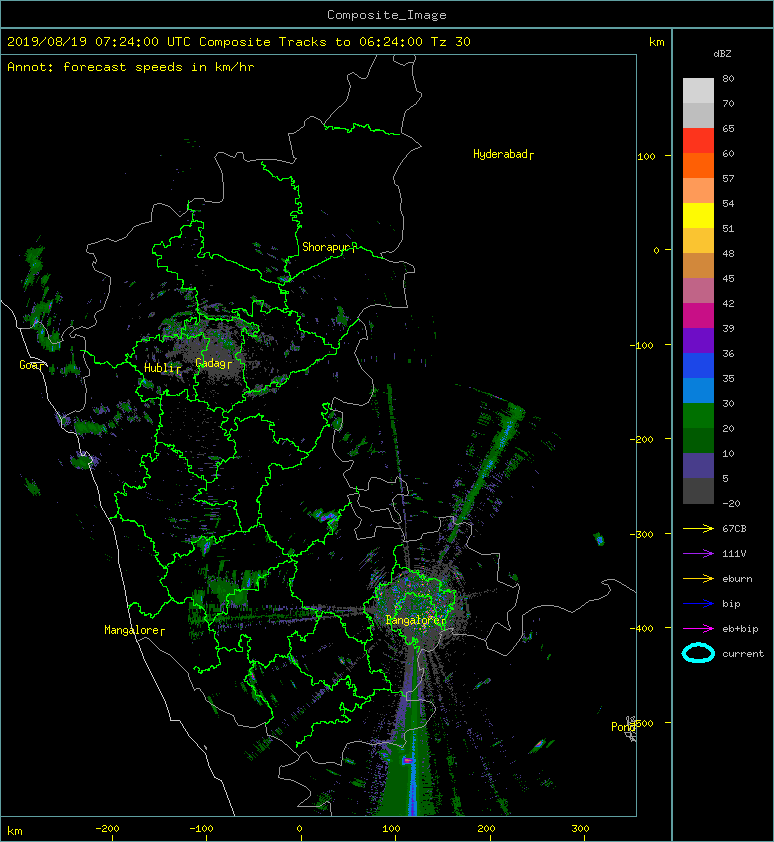Screen dimensions: 774x842
Task: Select the dark orange swatch between 60 and 57
Action: 698,165
